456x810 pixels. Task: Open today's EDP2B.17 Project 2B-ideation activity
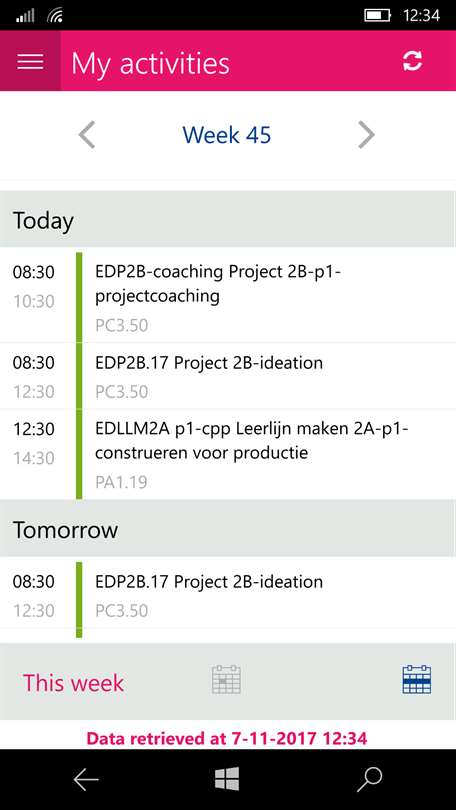[x=228, y=376]
